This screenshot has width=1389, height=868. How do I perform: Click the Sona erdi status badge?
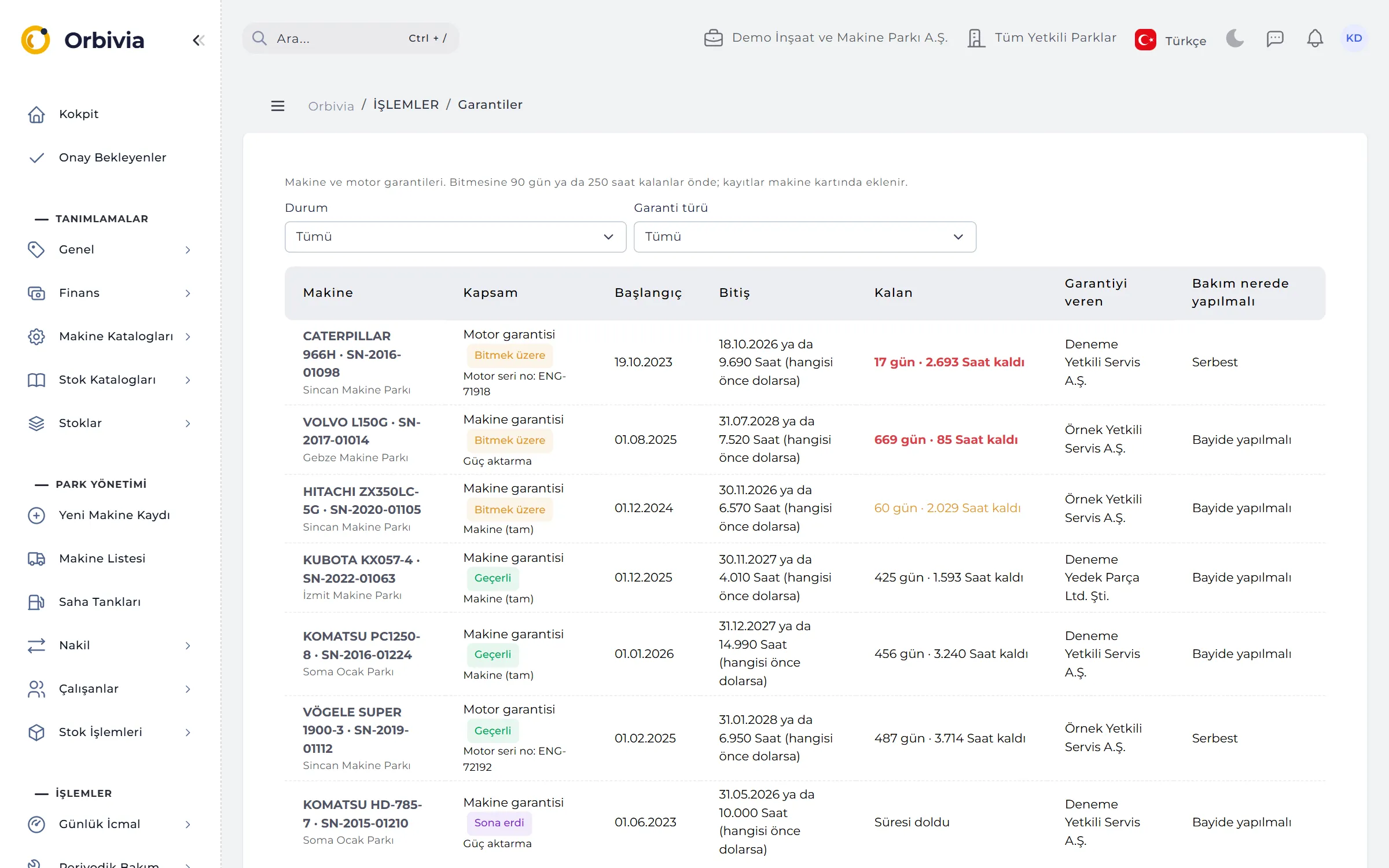pyautogui.click(x=499, y=822)
